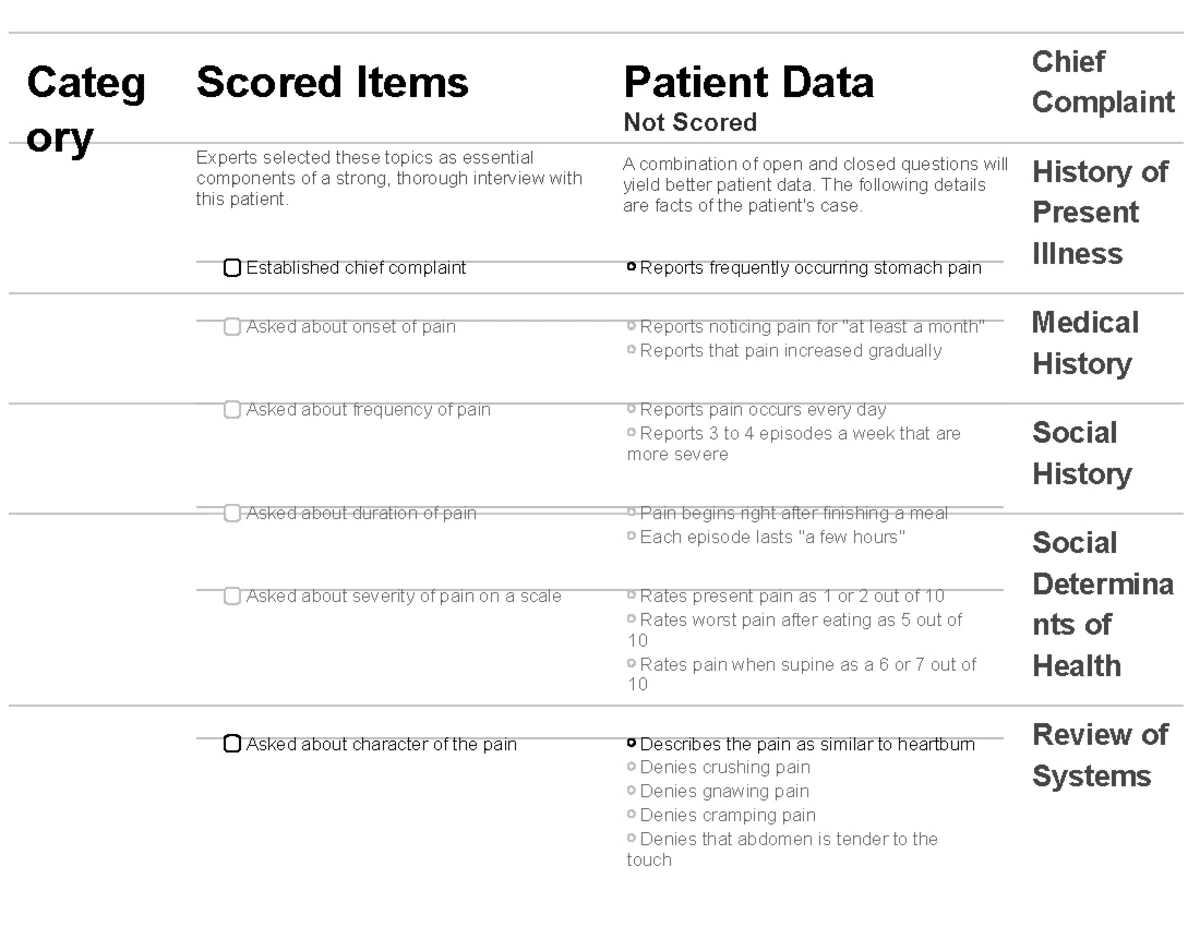Click the Patient Data column heading
Viewport: 1200px width, 927px height.
748,83
